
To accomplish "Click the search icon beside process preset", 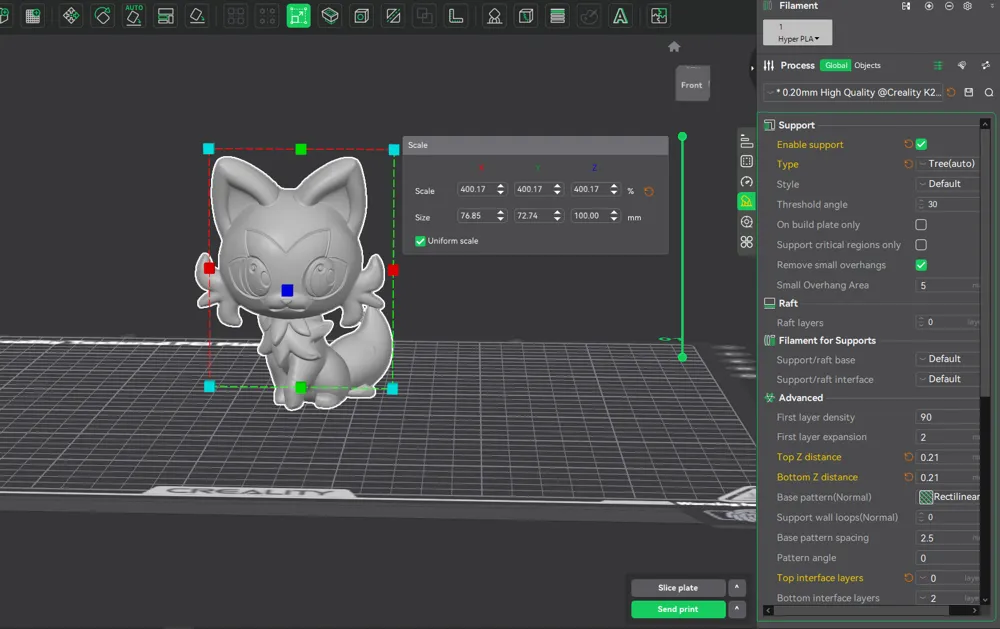I will pyautogui.click(x=989, y=92).
